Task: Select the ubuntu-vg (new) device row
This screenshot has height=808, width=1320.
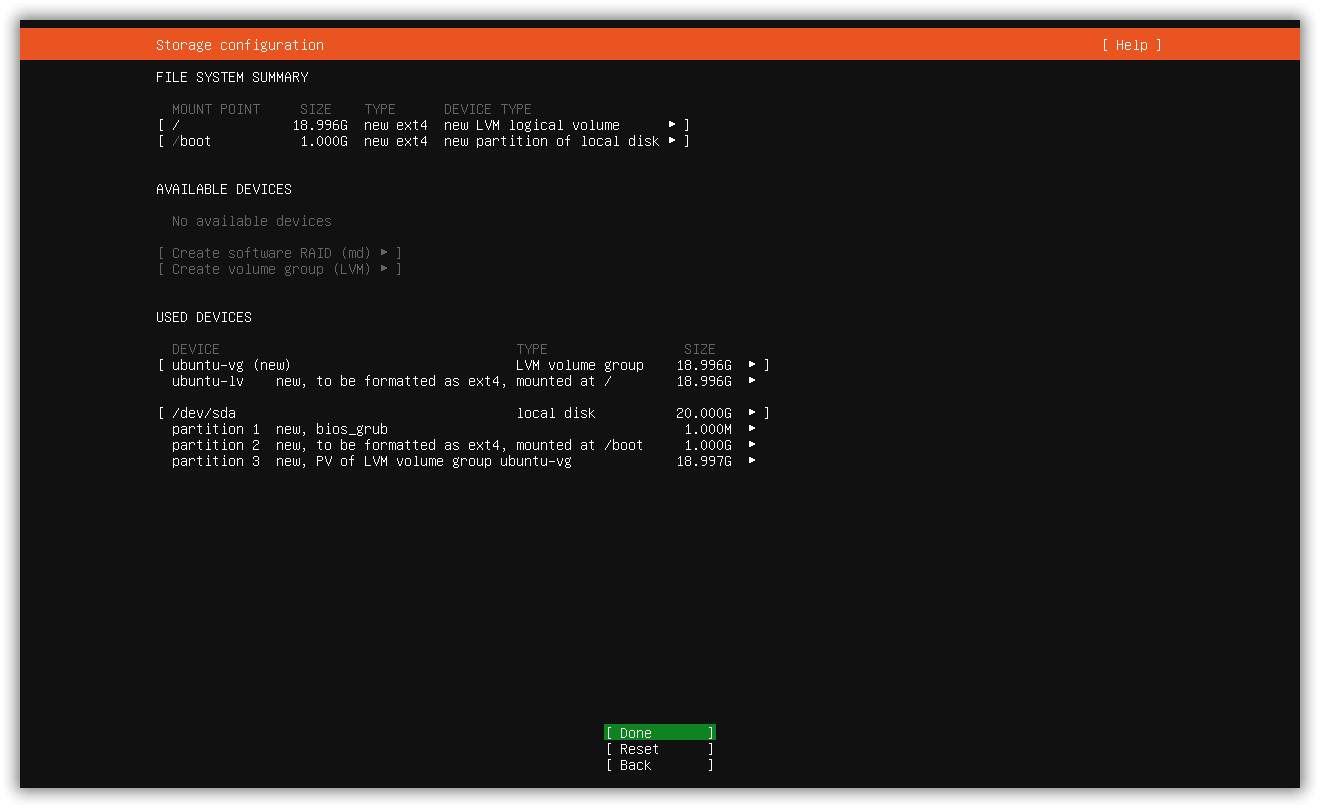Action: tap(464, 365)
